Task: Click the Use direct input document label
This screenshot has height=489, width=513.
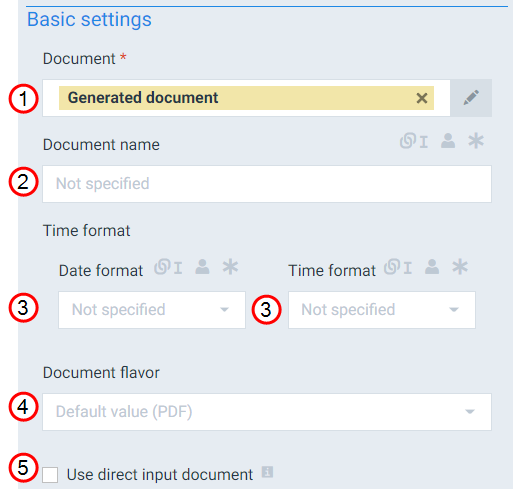Action: [160, 475]
